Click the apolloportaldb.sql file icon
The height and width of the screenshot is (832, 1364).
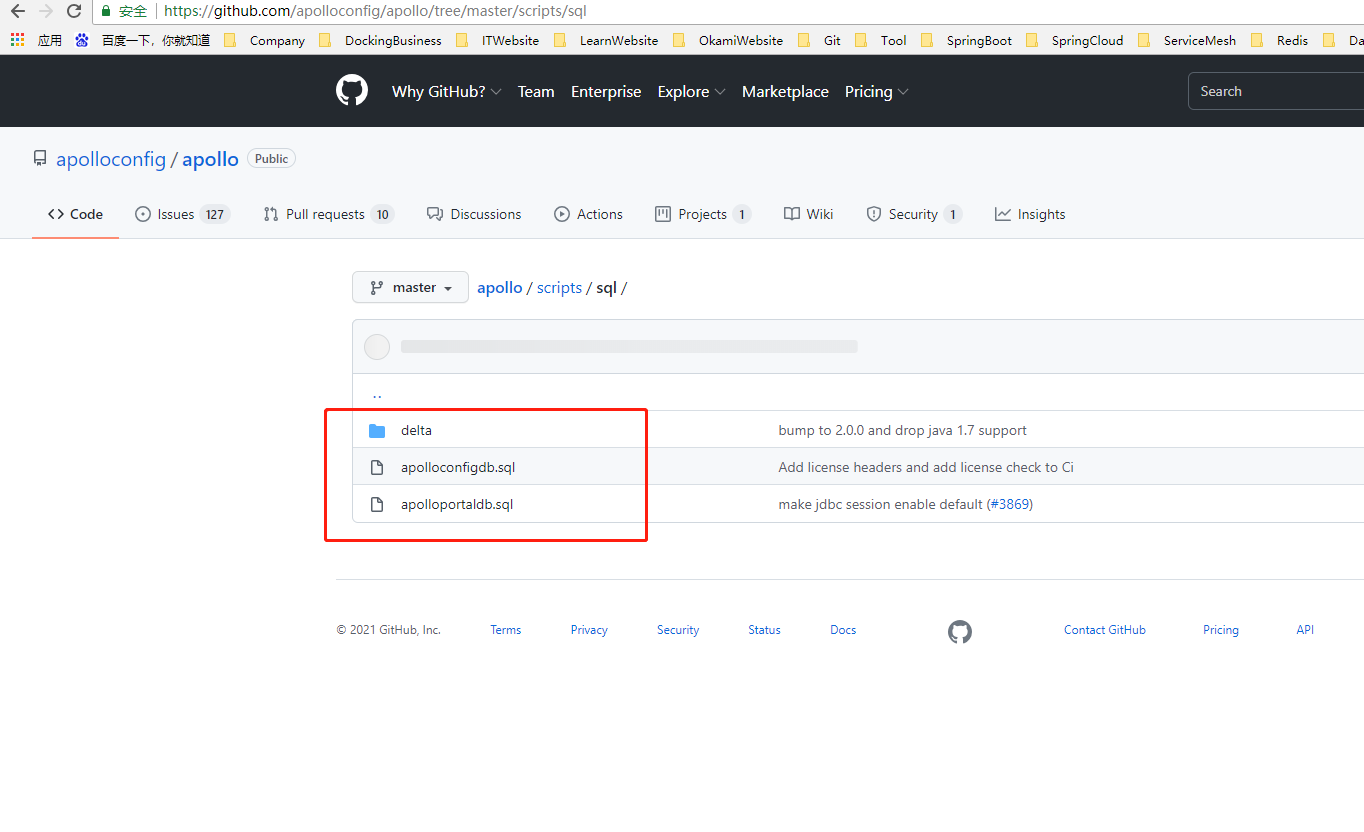tap(377, 504)
